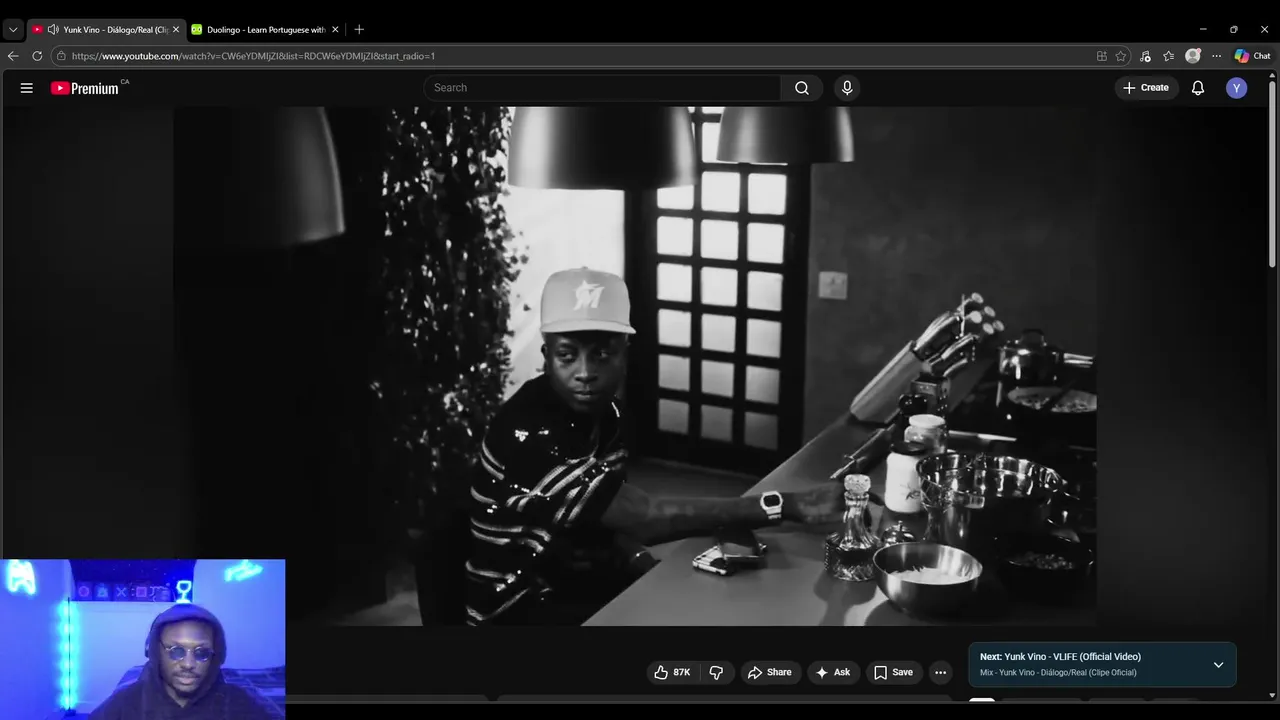
Task: Click the Create button
Action: point(1145,88)
